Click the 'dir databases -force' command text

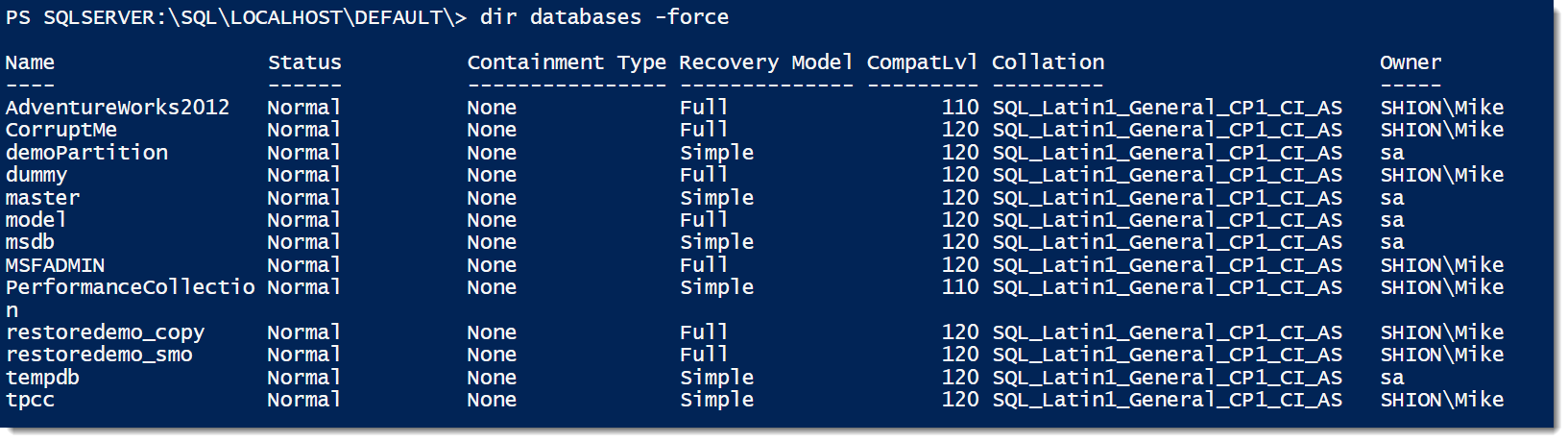click(604, 17)
